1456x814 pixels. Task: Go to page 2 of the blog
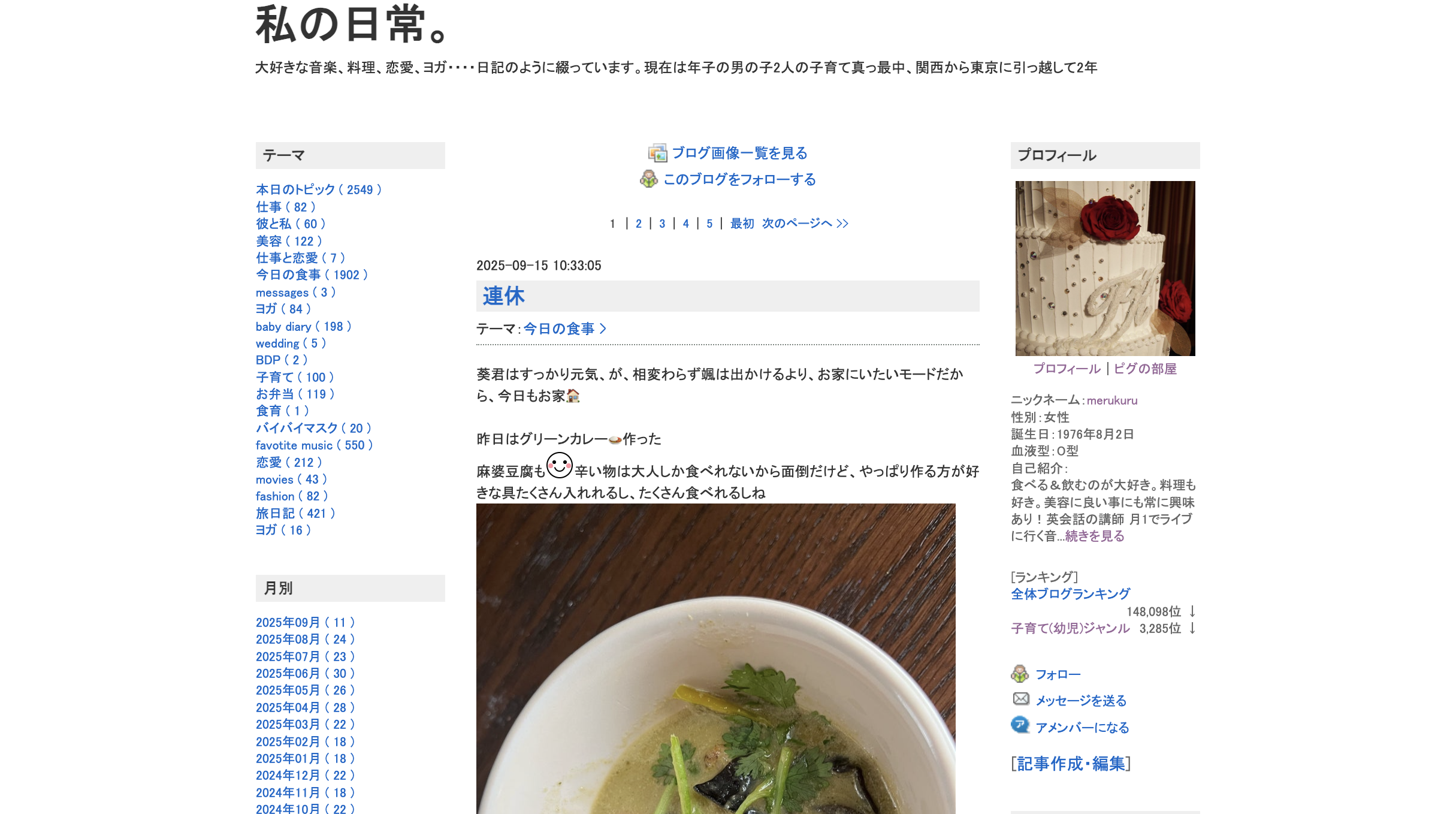click(x=639, y=224)
